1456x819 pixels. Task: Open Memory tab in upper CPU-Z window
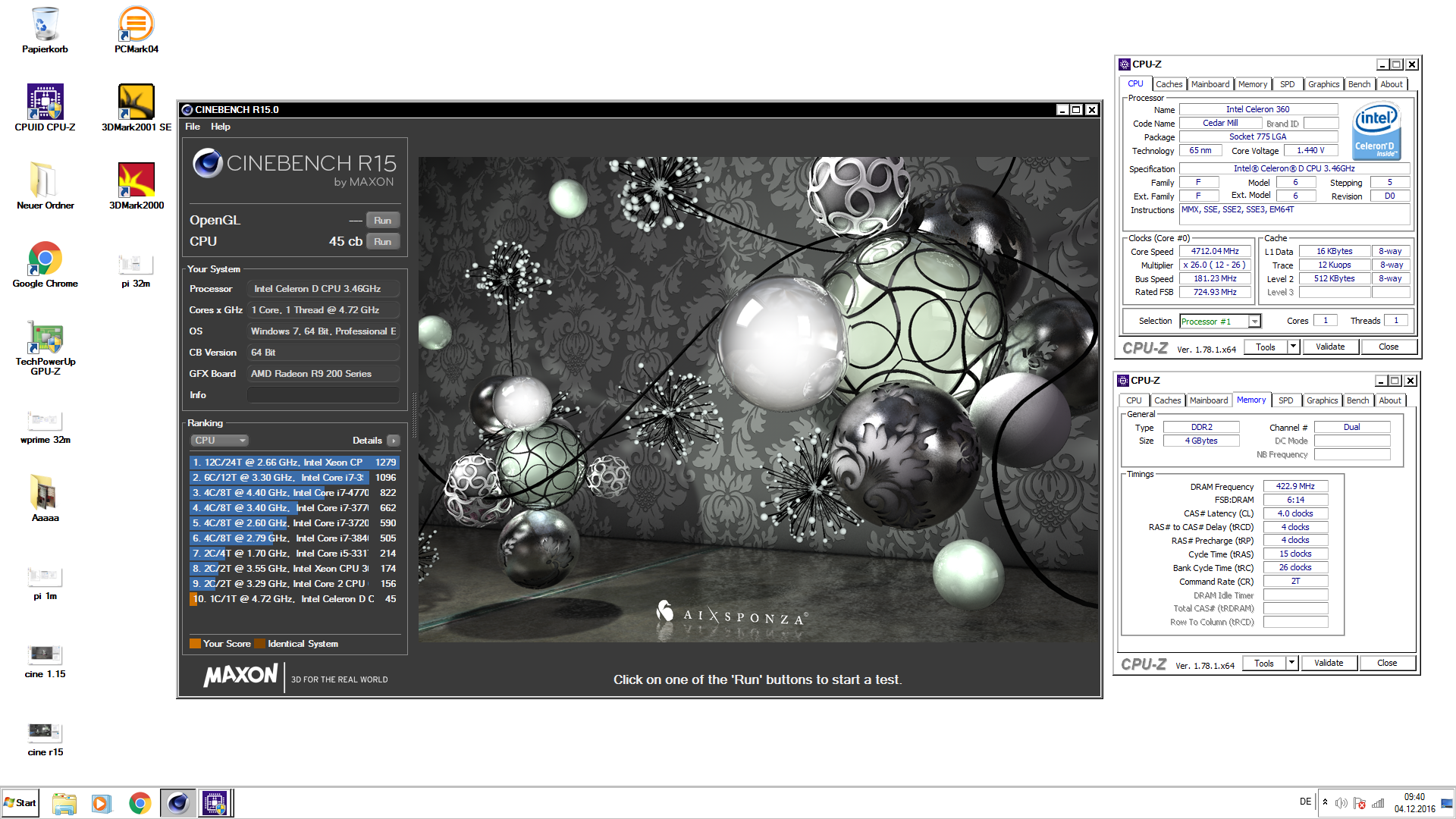[x=1253, y=84]
